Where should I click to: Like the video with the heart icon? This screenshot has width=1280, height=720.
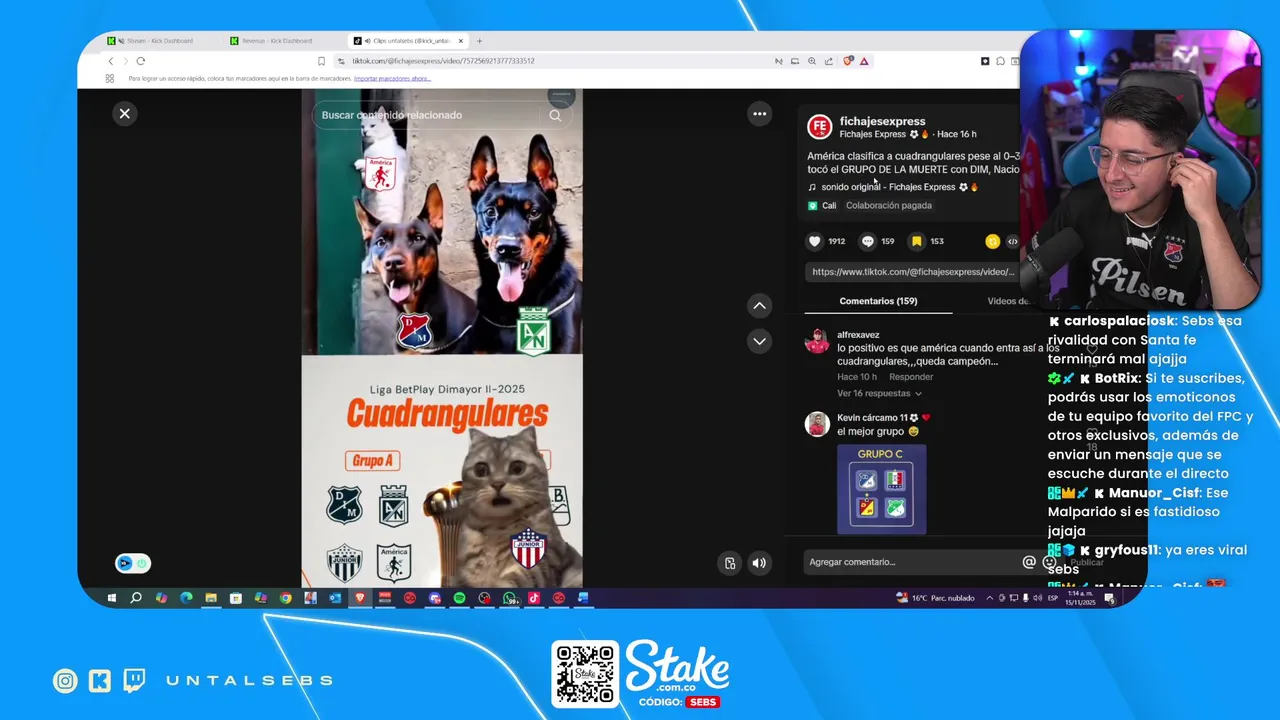815,241
